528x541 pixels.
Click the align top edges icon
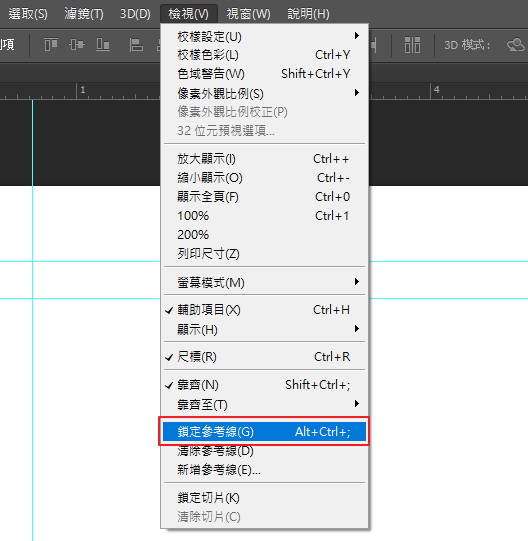pos(51,45)
